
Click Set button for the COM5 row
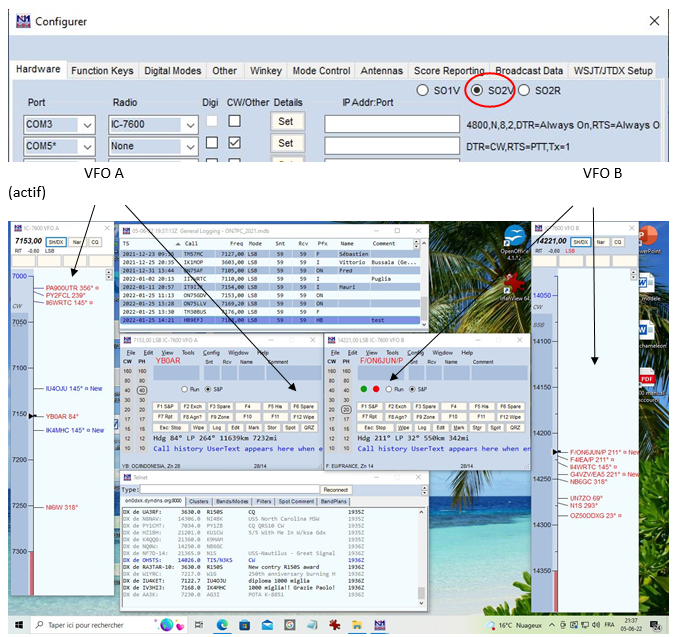(x=288, y=143)
